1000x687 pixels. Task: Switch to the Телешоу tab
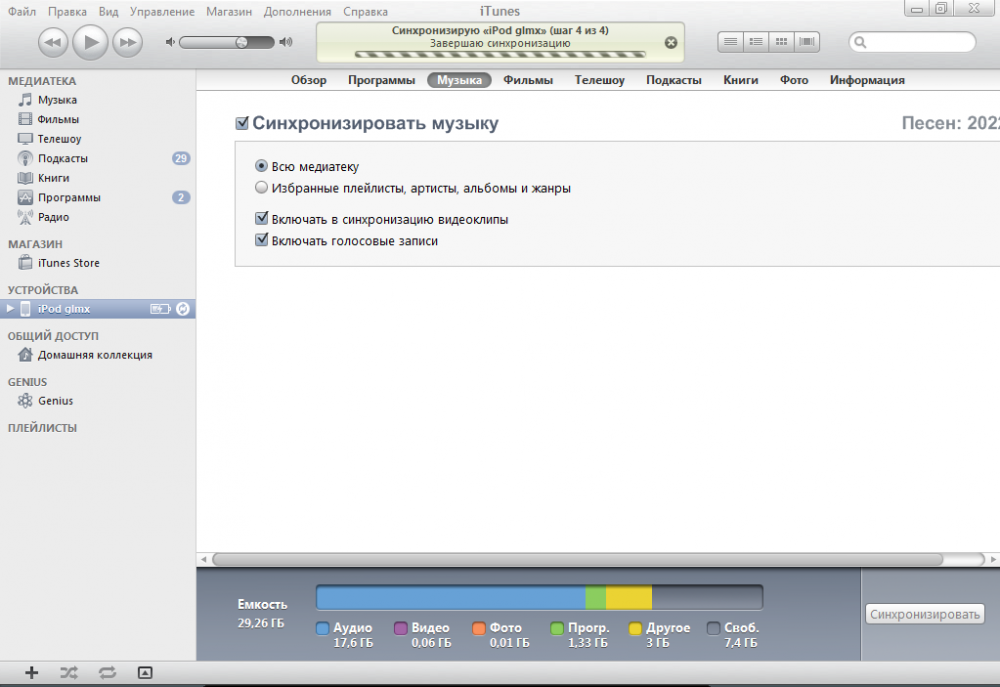[x=599, y=80]
